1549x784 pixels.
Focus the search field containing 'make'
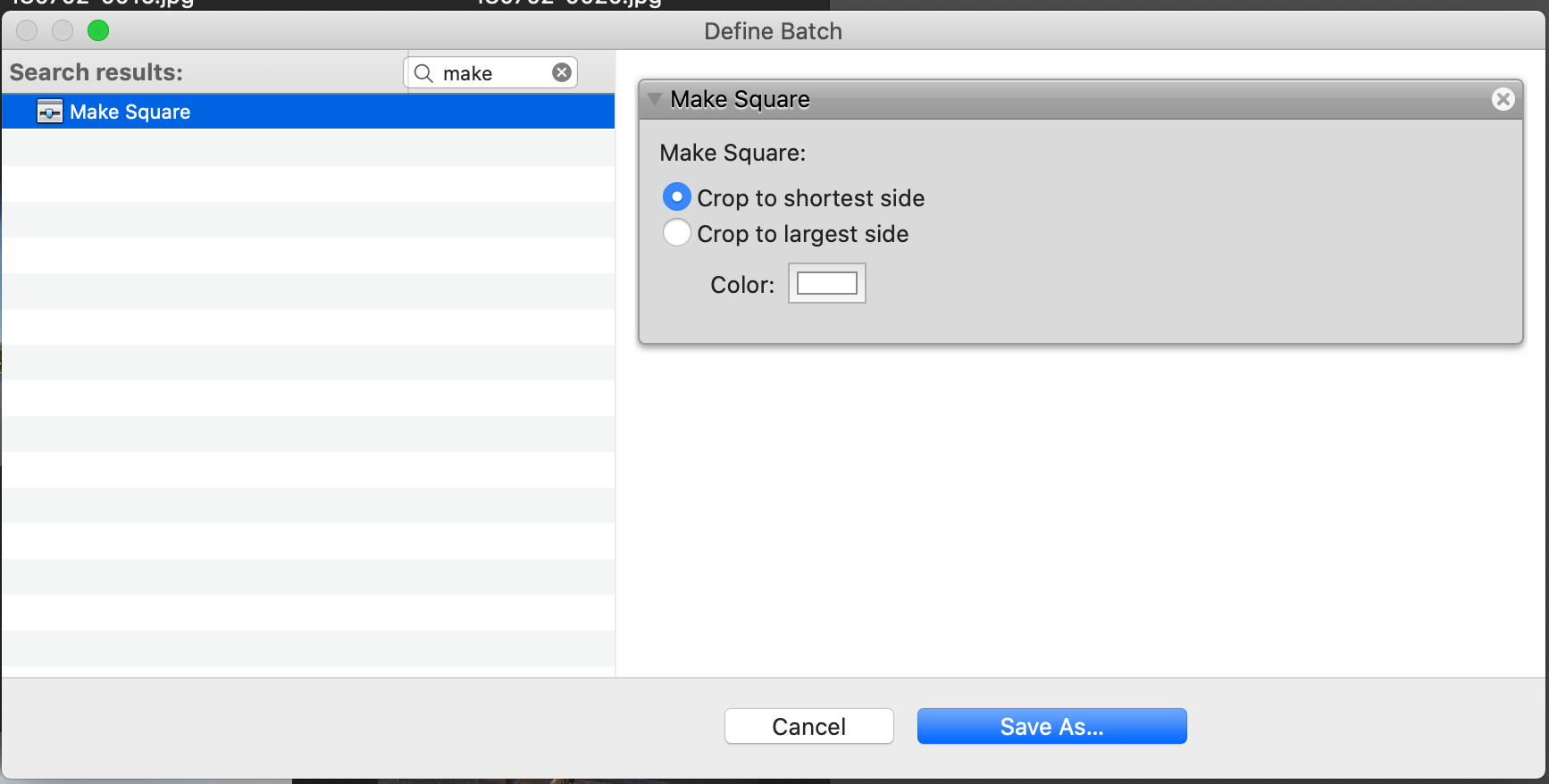tap(490, 72)
